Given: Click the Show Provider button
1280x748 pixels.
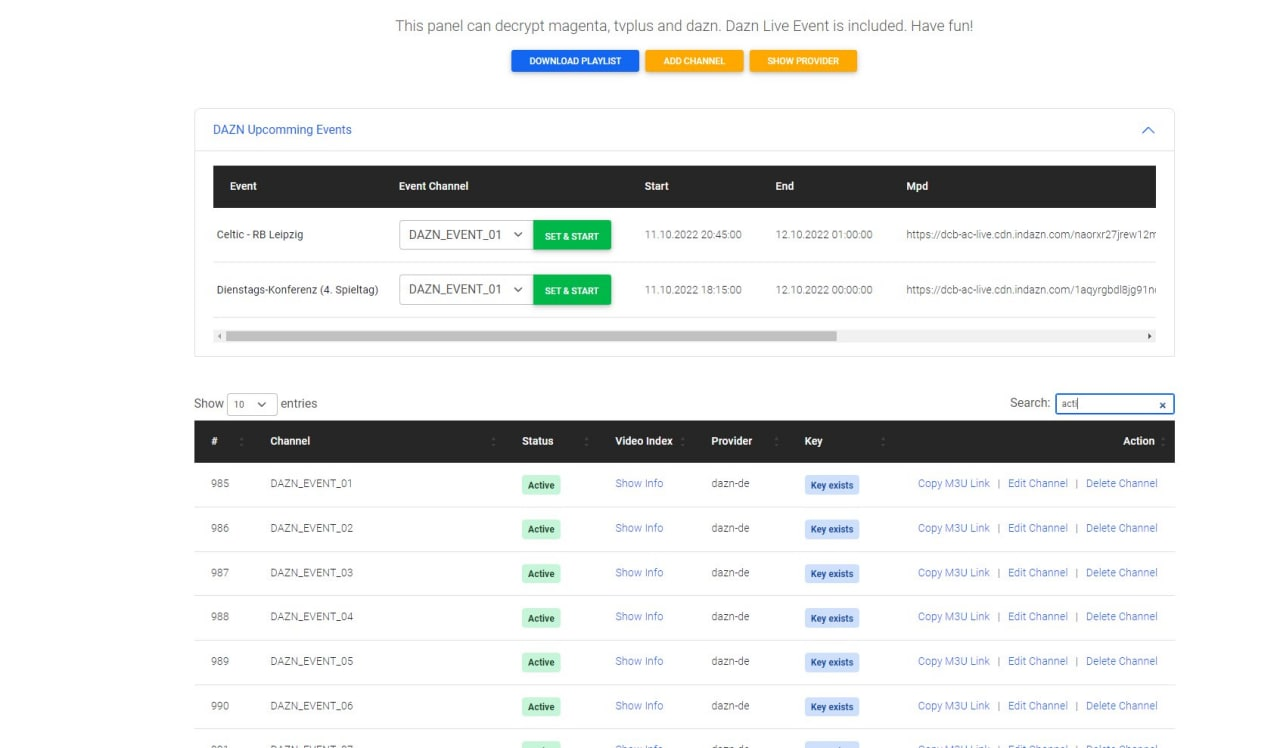Looking at the screenshot, I should click(803, 61).
